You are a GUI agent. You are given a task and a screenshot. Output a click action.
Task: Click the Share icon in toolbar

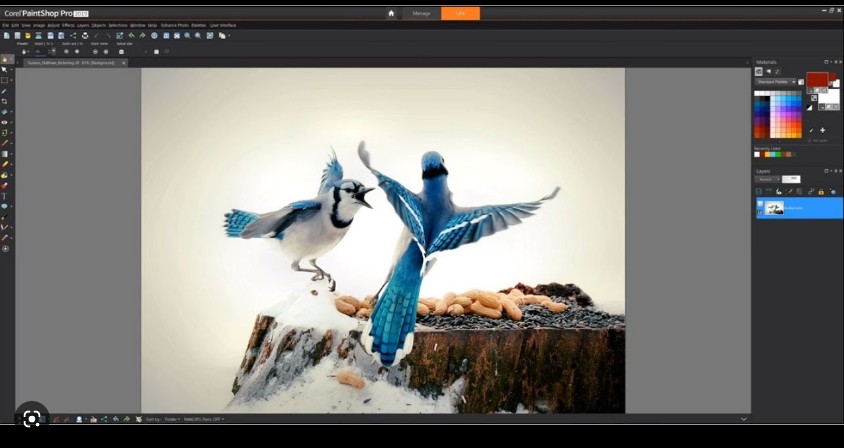(72, 35)
